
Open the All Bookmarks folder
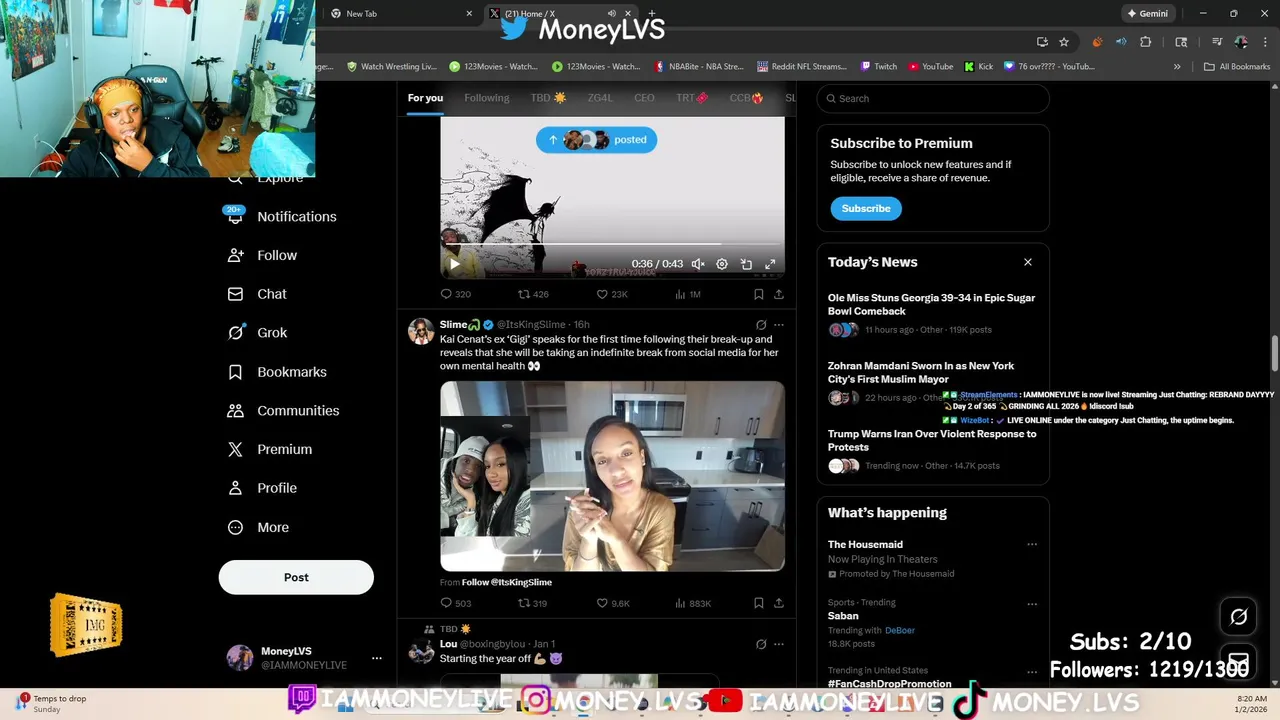pos(1237,67)
